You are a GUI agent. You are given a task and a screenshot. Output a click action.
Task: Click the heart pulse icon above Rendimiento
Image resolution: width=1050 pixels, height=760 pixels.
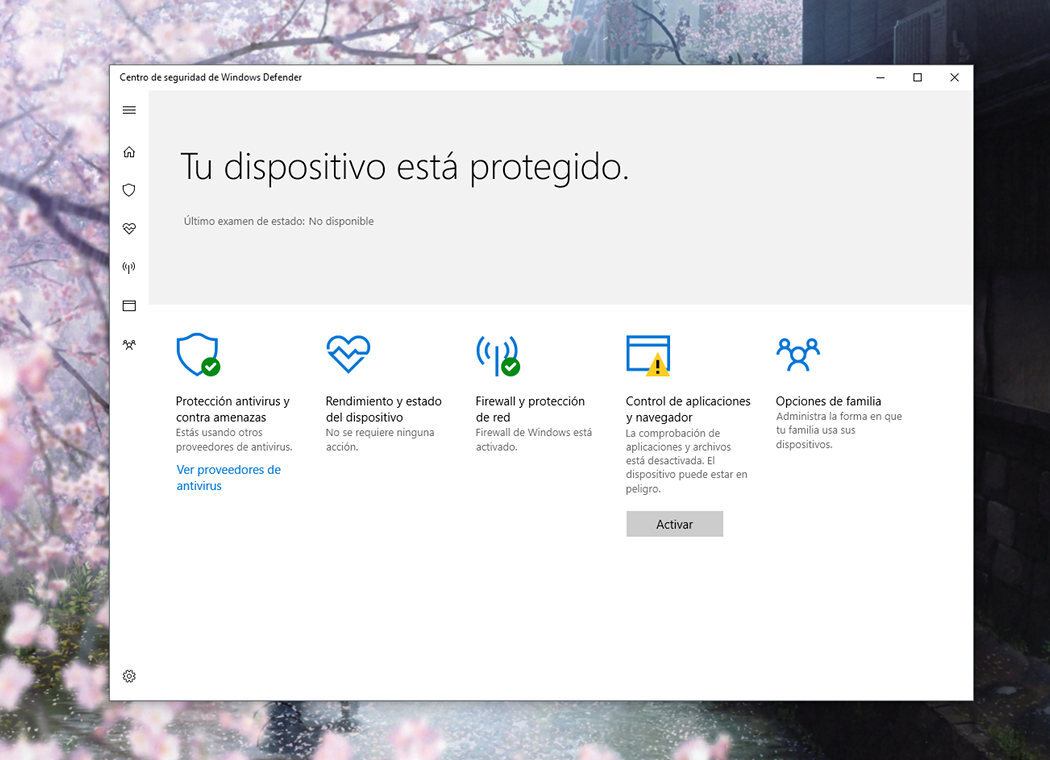click(348, 352)
